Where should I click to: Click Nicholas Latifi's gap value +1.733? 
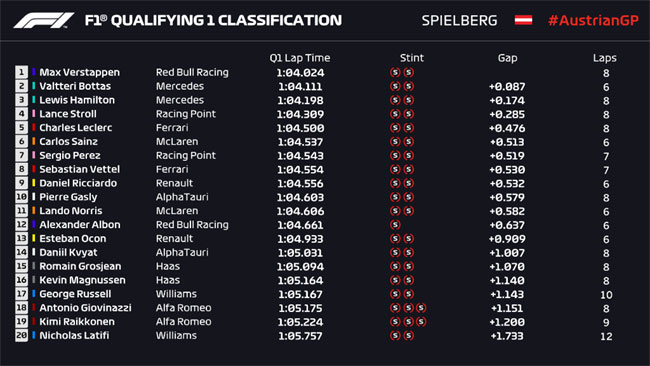point(507,336)
